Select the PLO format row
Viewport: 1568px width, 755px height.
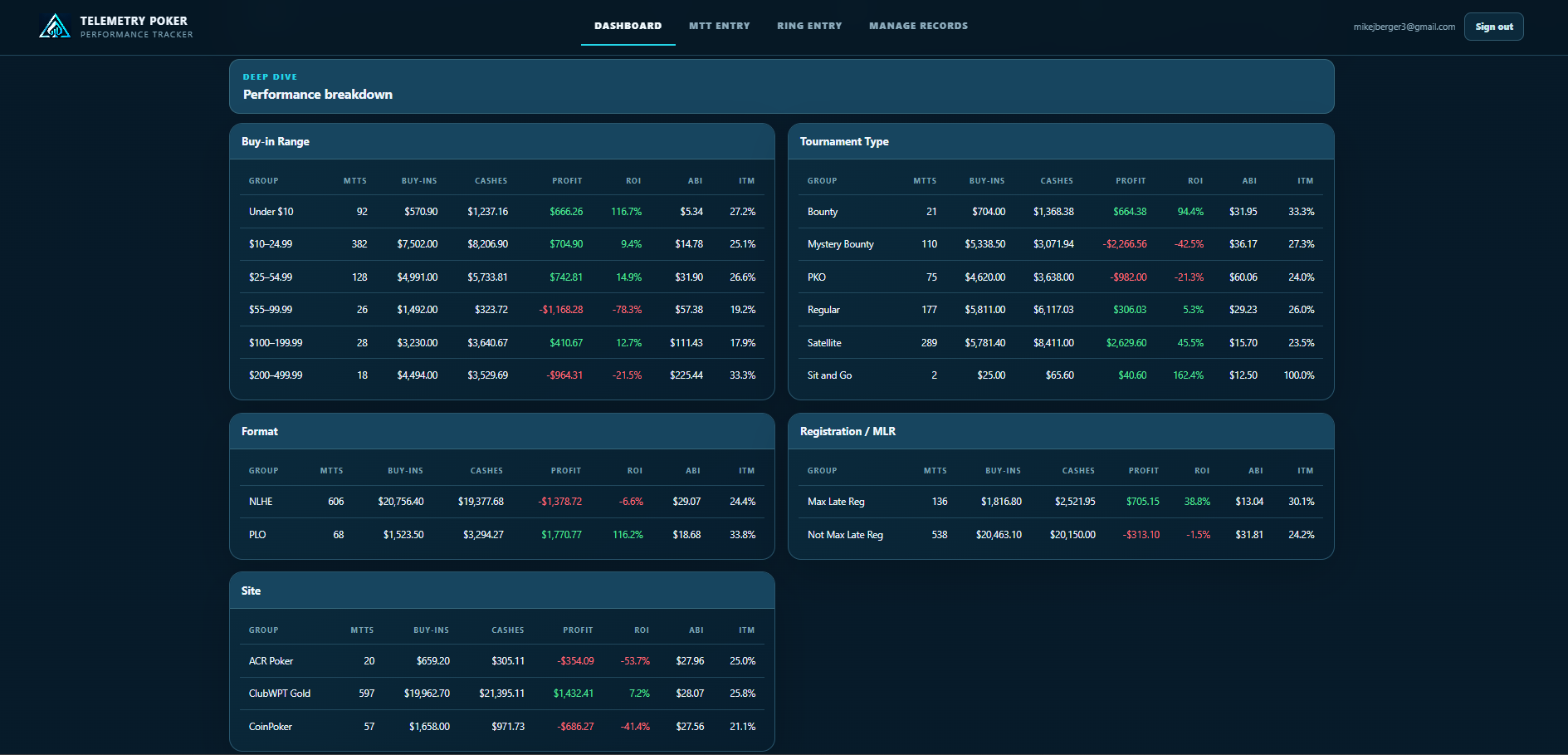(x=502, y=535)
